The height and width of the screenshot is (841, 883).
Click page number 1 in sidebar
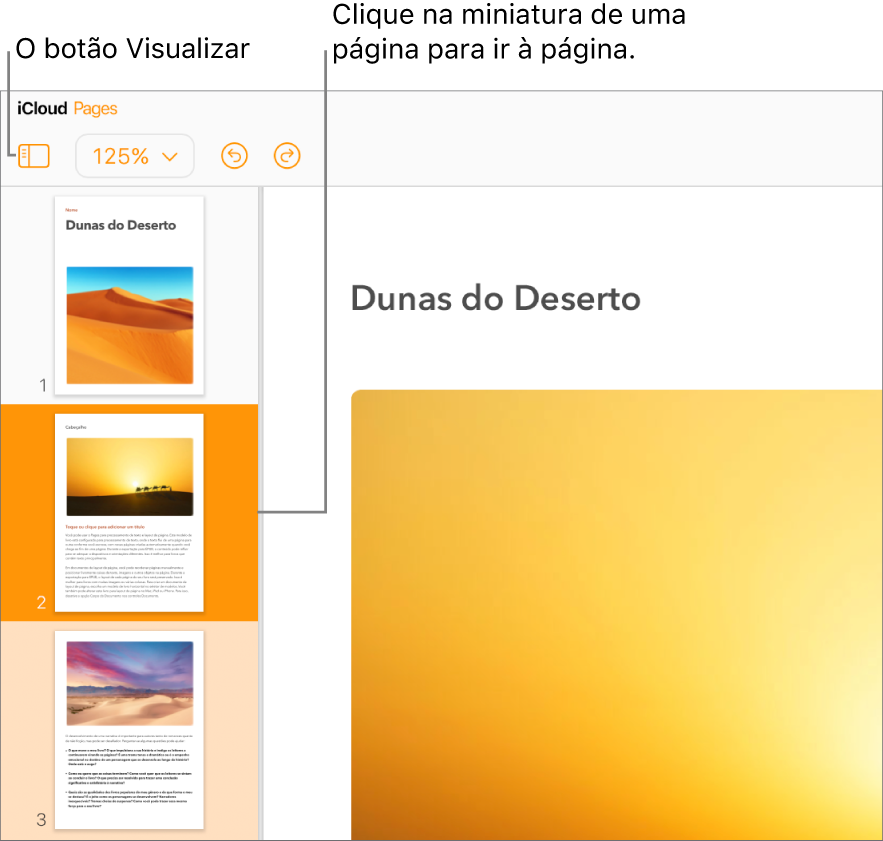pyautogui.click(x=43, y=385)
